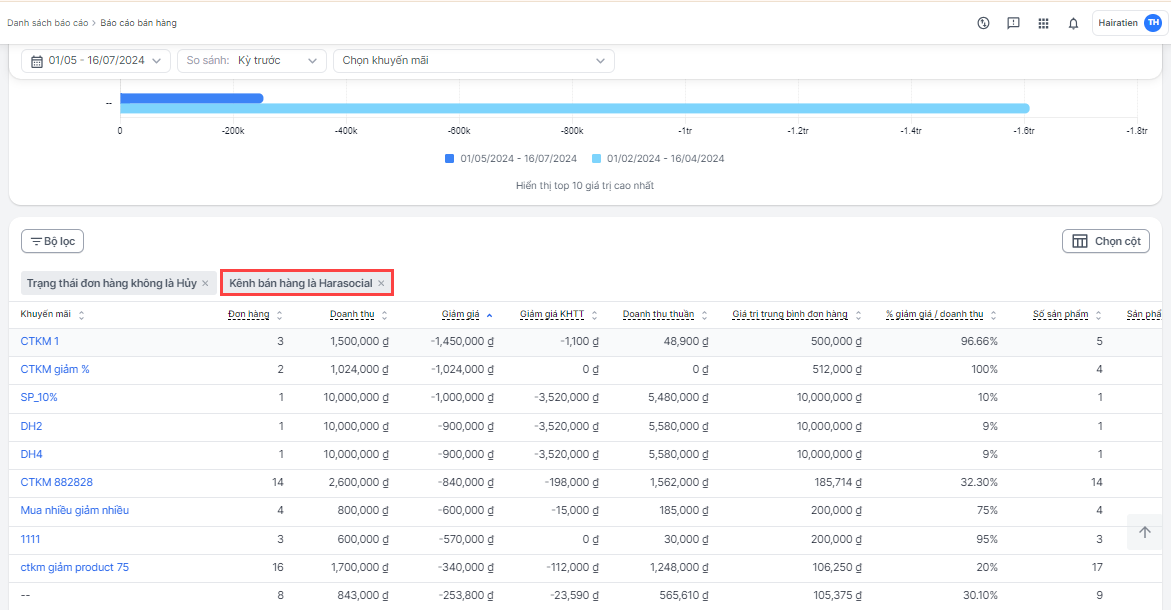Open the Hairatien account menu
This screenshot has width=1171, height=610.
coord(1129,23)
